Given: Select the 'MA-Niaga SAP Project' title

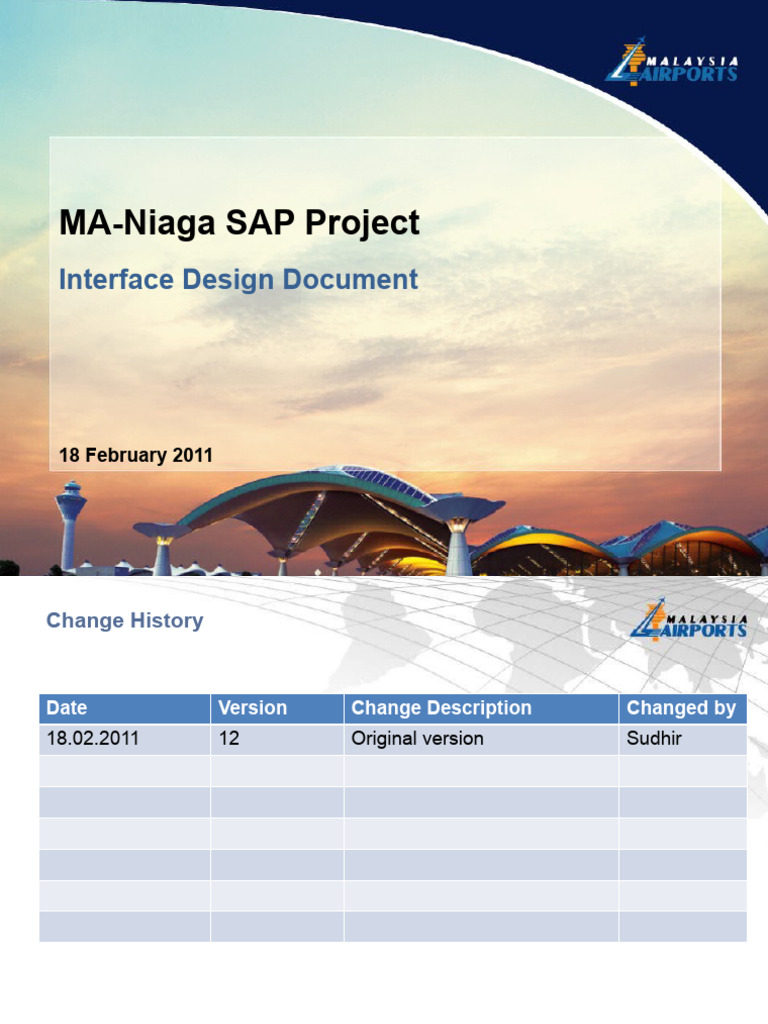Looking at the screenshot, I should click(x=239, y=222).
